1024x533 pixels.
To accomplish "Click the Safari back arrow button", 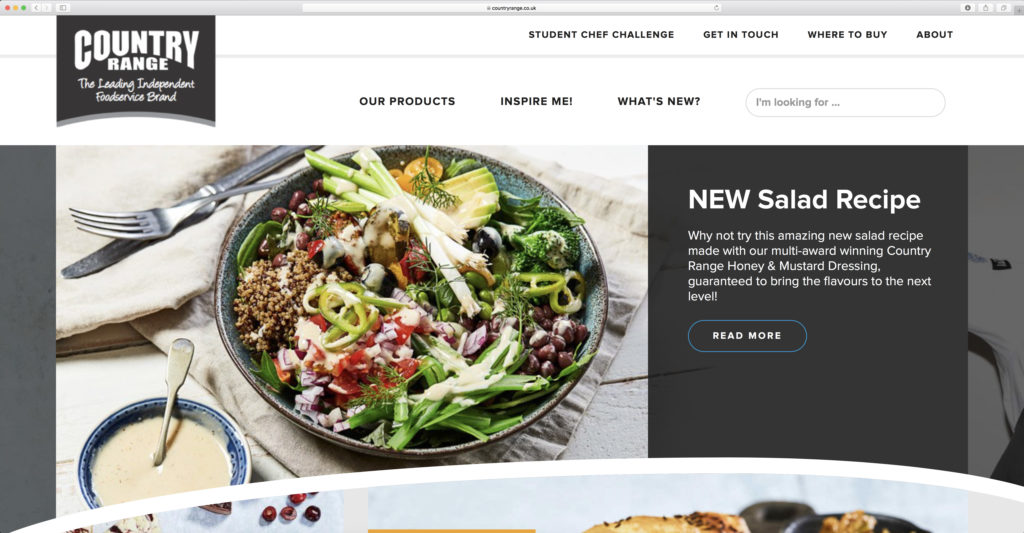I will 37,8.
